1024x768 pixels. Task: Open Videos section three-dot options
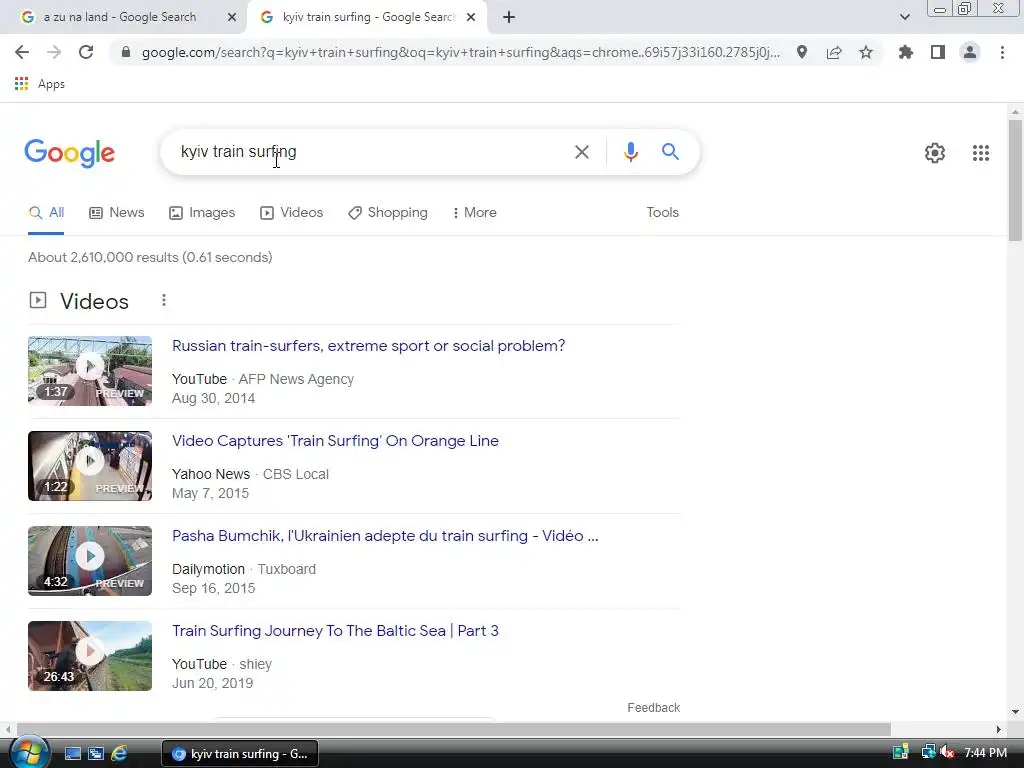pos(164,300)
